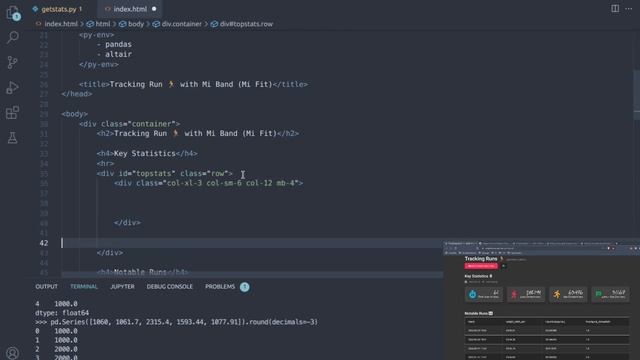Click the PROBLEMS count badge
The image size is (640, 360).
[244, 287]
